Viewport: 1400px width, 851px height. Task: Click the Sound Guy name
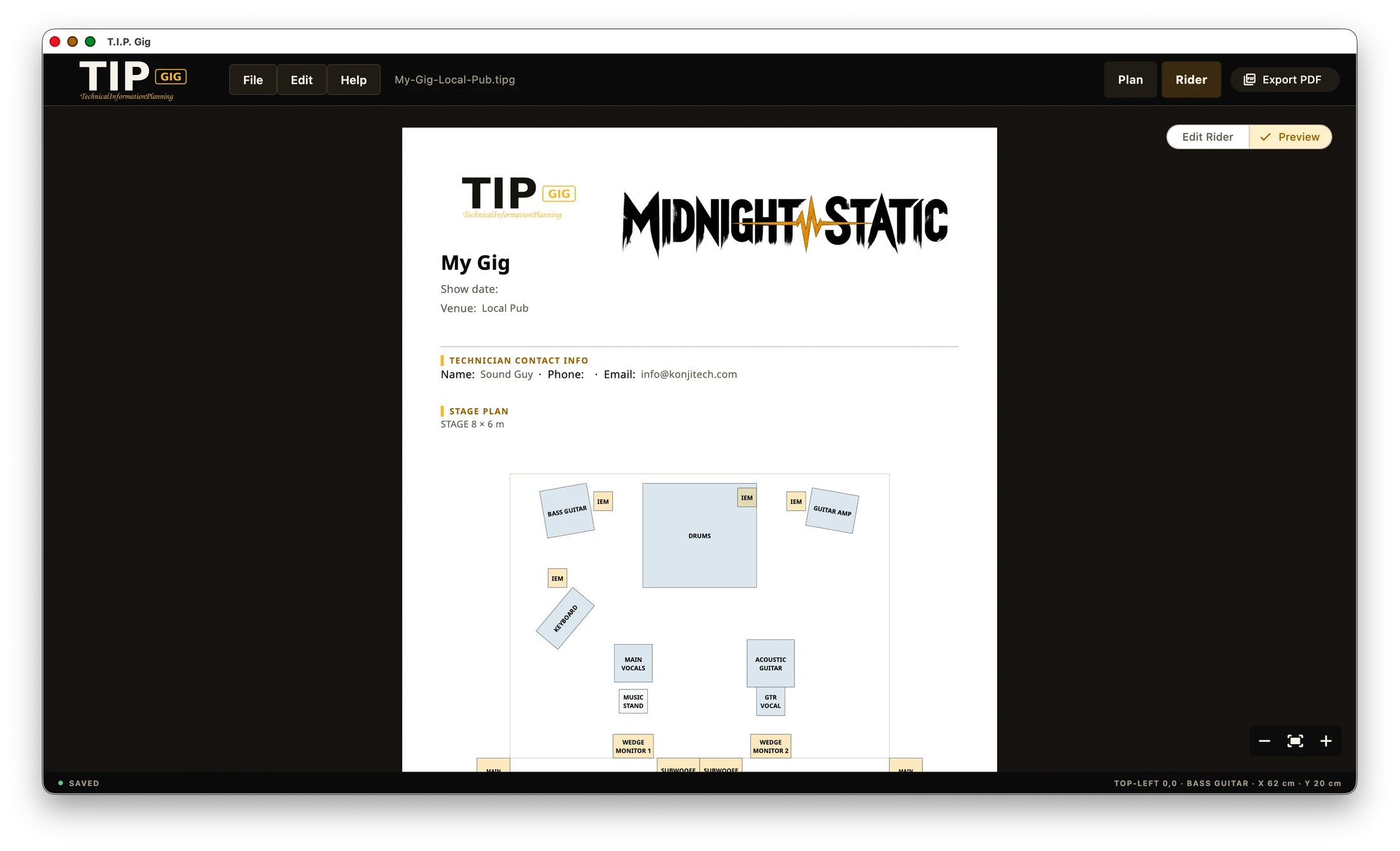(507, 374)
